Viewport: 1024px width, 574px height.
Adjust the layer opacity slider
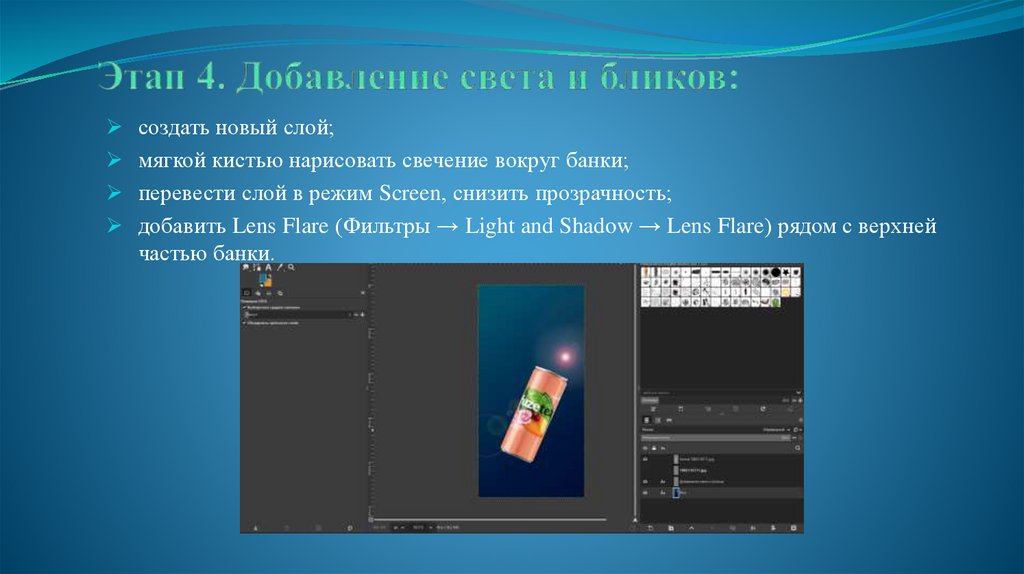(716, 438)
